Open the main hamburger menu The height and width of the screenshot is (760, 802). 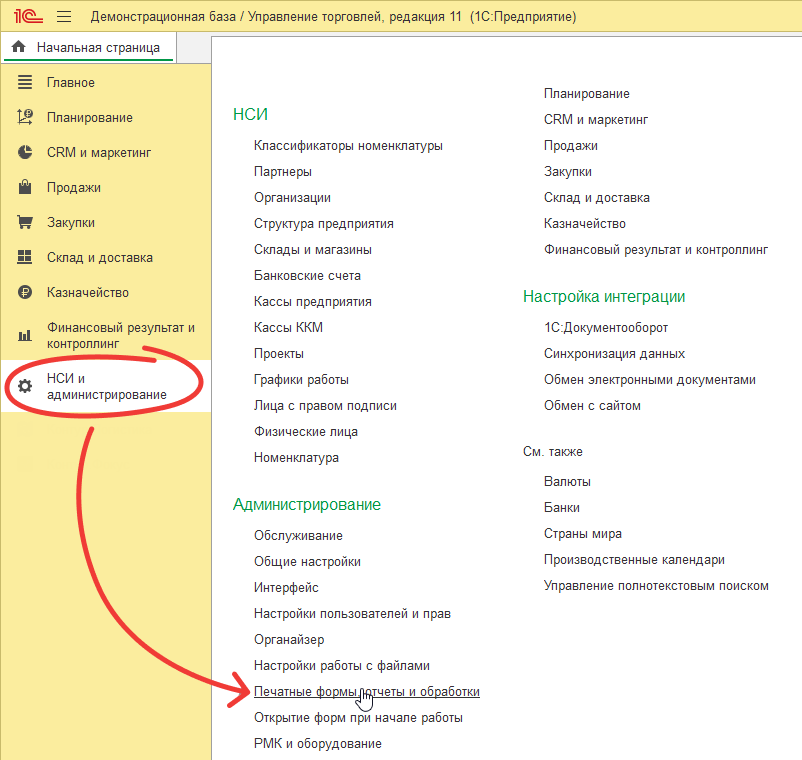(x=64, y=17)
